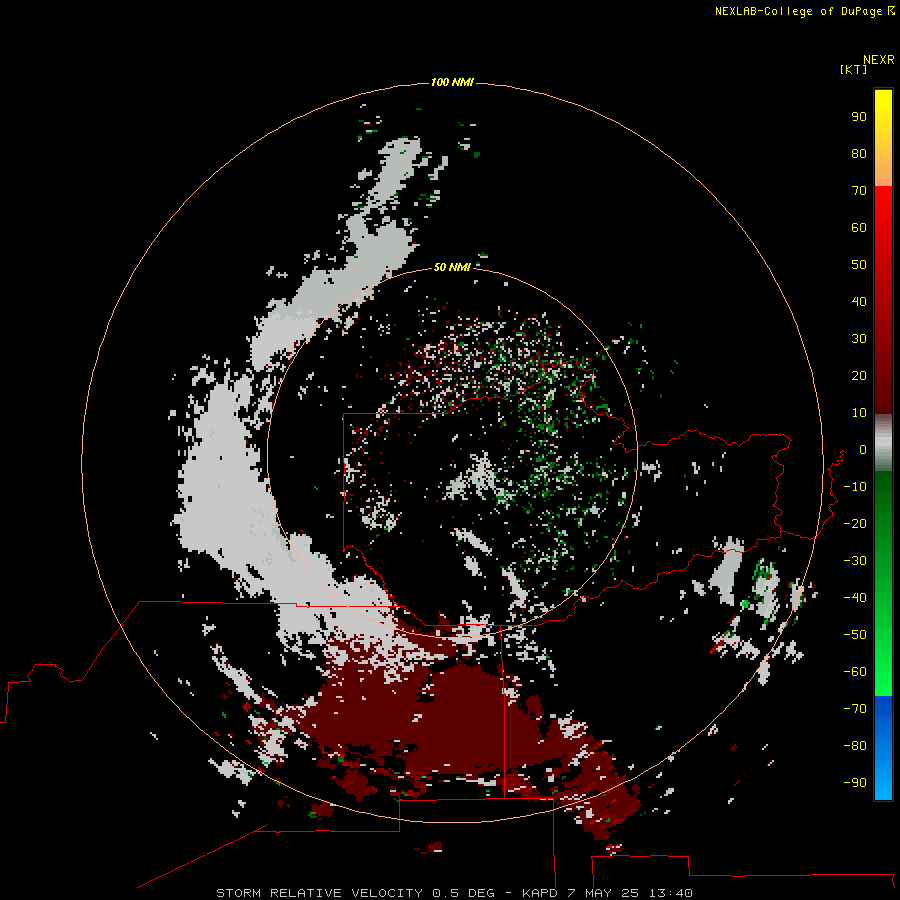The height and width of the screenshot is (900, 900).
Task: Click the -50 value on the velocity scale
Action: 855,635
